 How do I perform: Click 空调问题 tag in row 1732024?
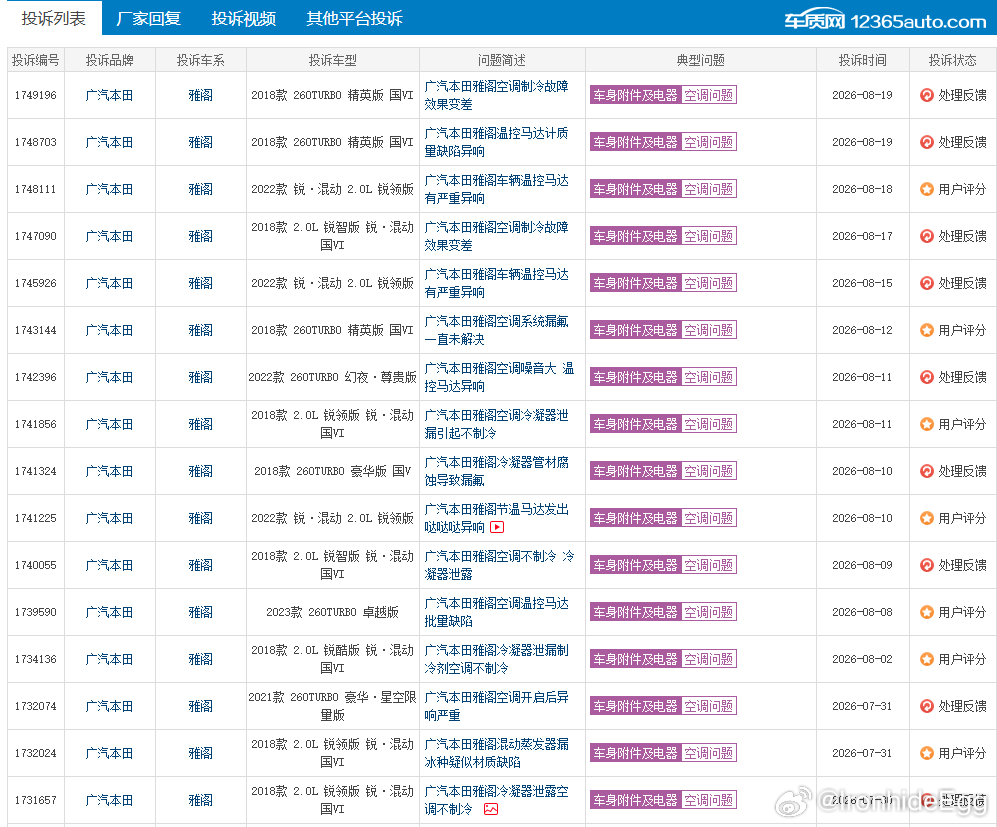point(709,754)
